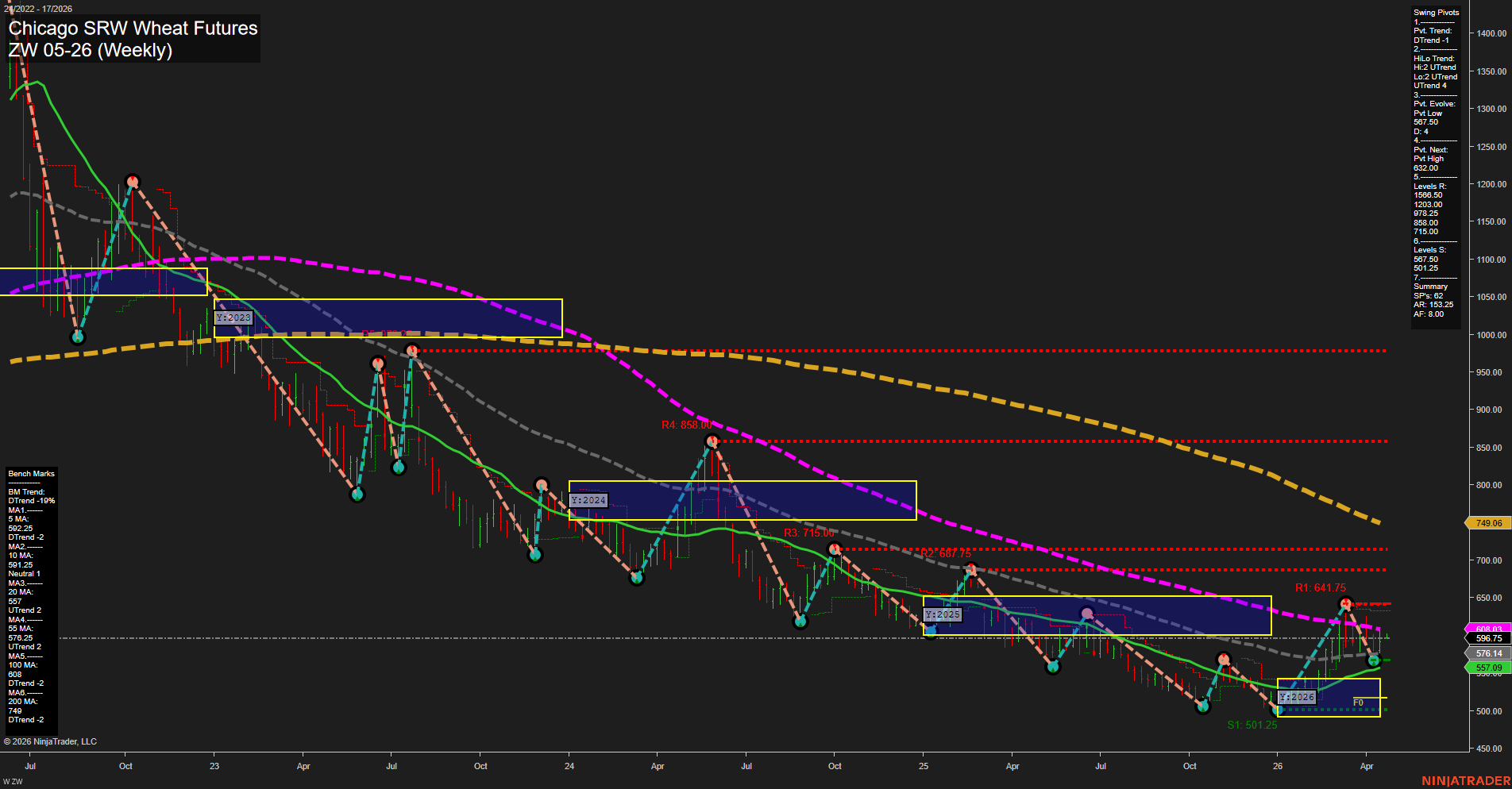Open the Swing Pivots panel header
The image size is (1512, 789).
tap(1435, 12)
